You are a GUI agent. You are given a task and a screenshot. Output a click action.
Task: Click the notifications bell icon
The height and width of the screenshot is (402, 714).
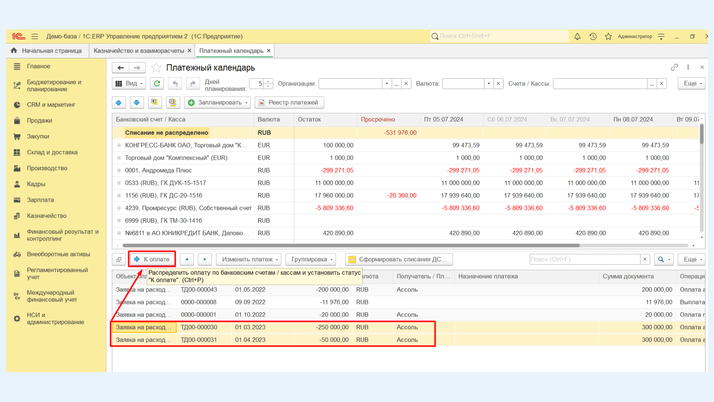[x=577, y=36]
